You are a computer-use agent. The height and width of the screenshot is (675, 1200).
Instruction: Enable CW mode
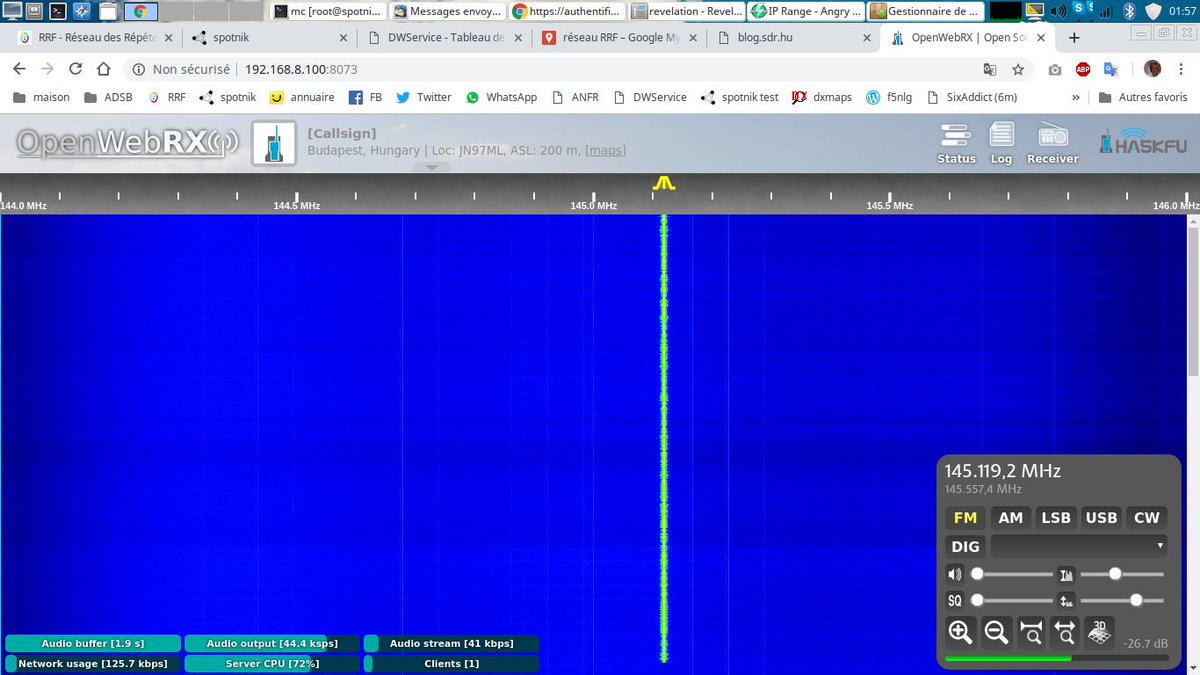(1146, 517)
